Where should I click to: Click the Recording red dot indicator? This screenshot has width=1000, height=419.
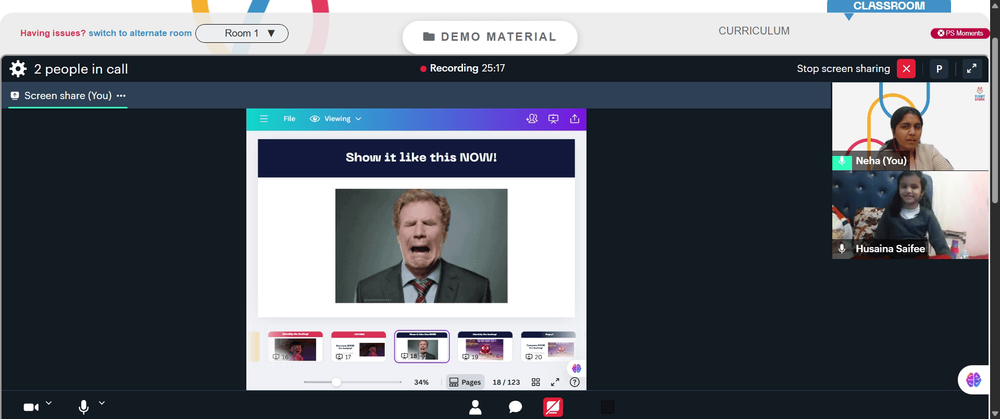tap(423, 69)
